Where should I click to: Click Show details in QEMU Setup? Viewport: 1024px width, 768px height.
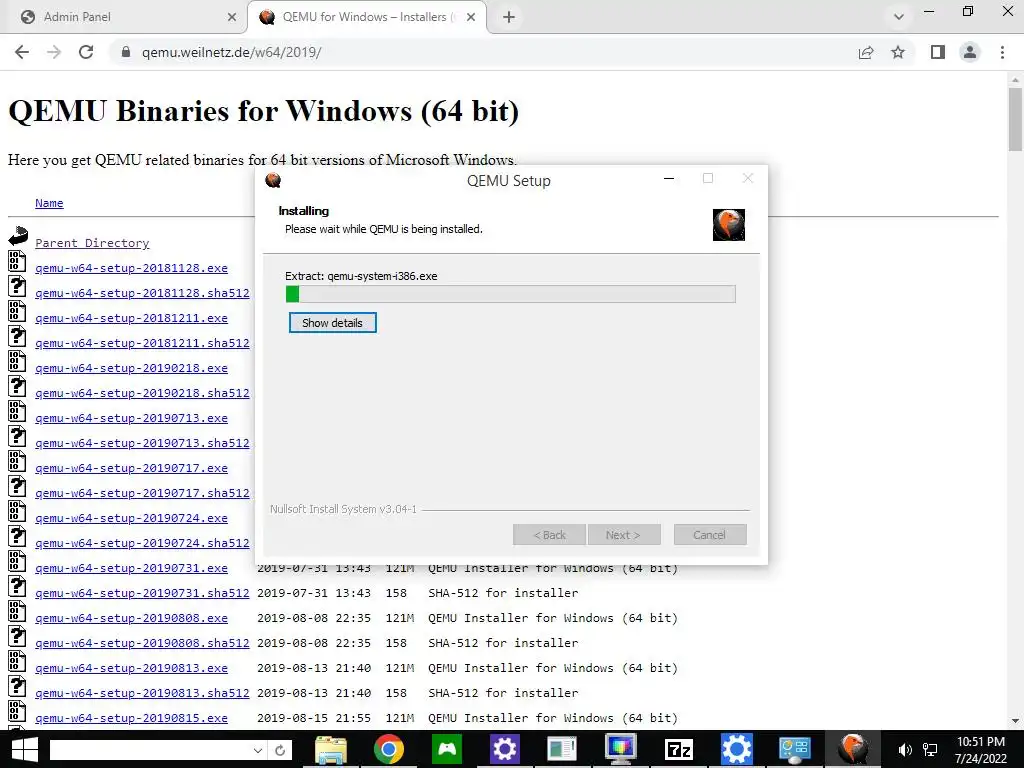pyautogui.click(x=332, y=323)
